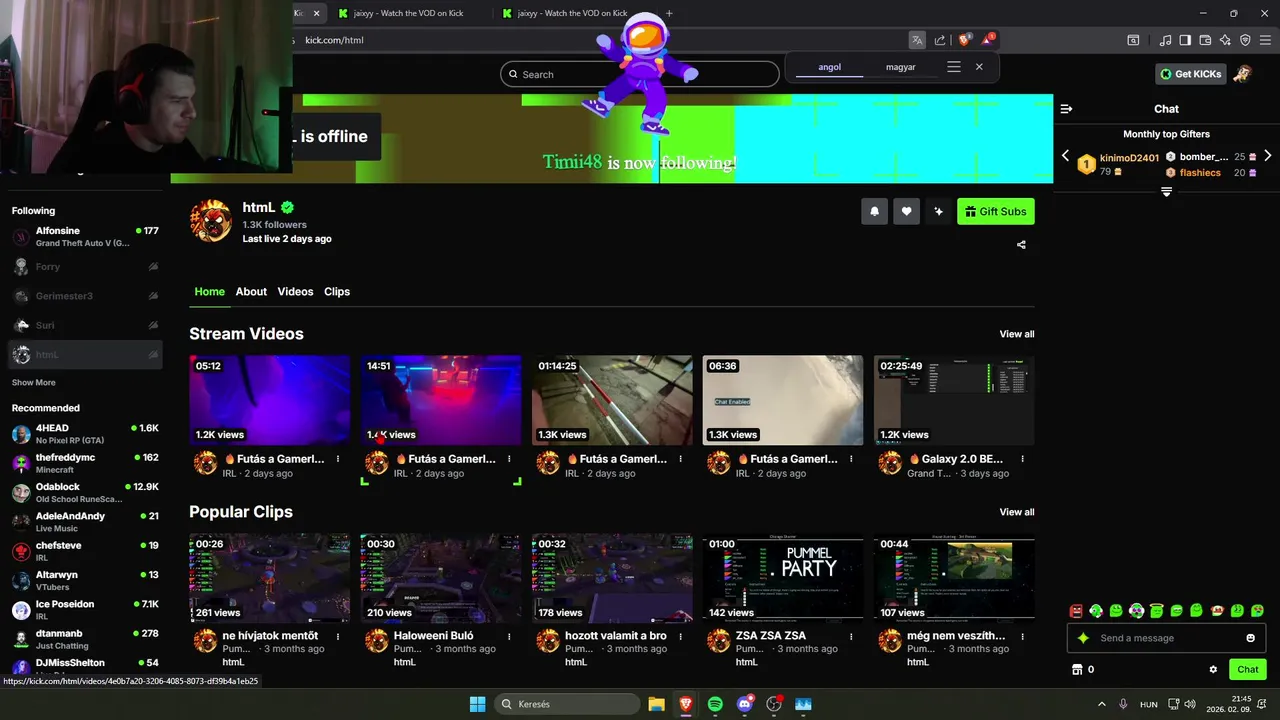Click the Gift Subs button
The image size is (1280, 720).
coord(996,211)
